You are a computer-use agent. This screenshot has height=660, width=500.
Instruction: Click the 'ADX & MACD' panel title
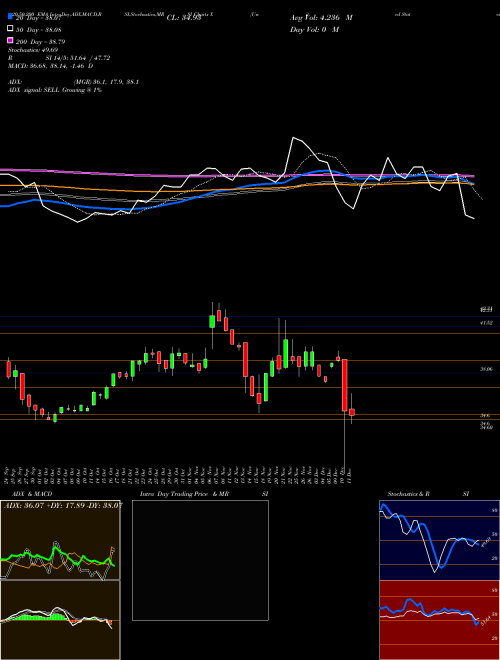click(32, 494)
